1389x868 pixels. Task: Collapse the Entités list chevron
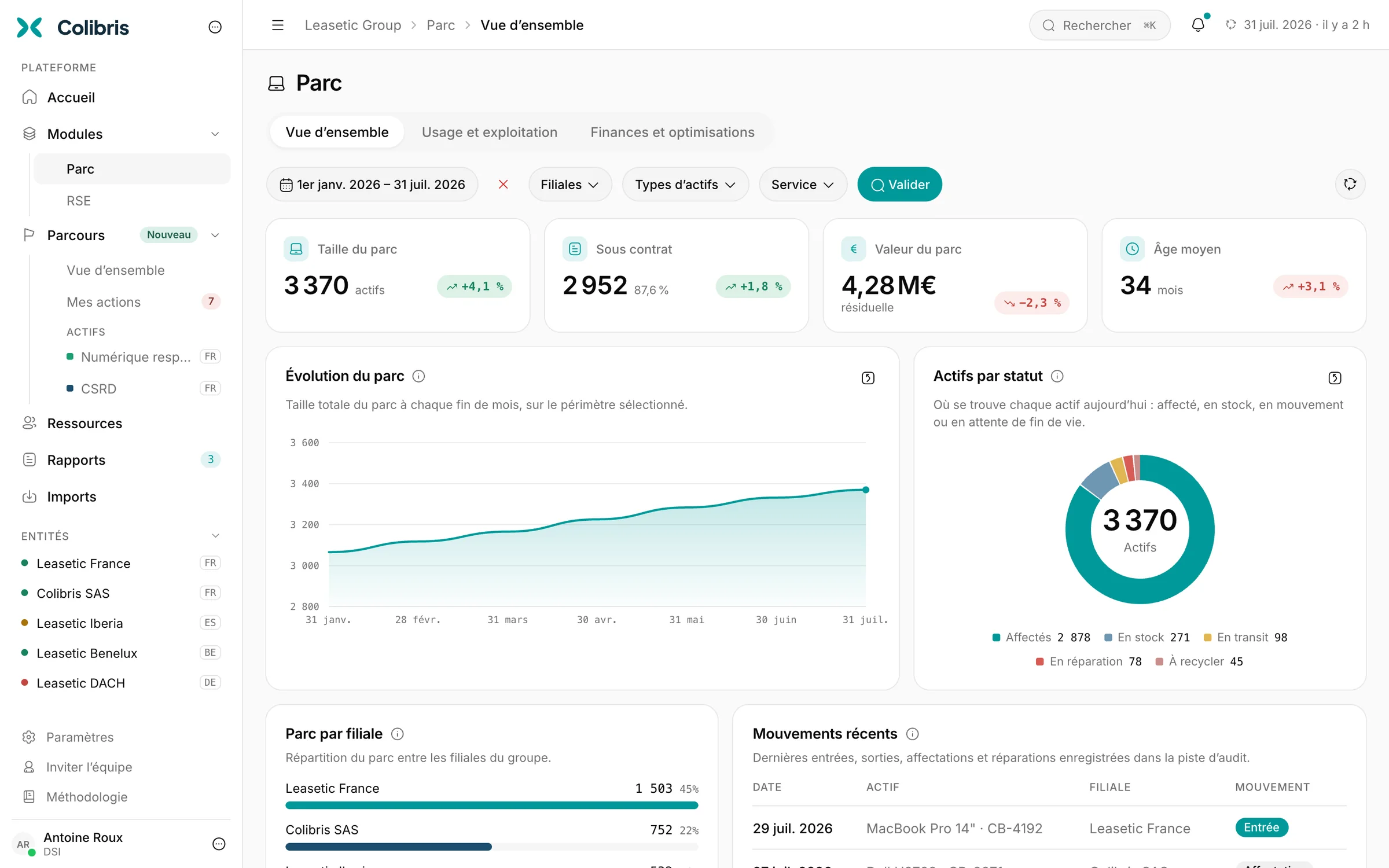pyautogui.click(x=215, y=536)
